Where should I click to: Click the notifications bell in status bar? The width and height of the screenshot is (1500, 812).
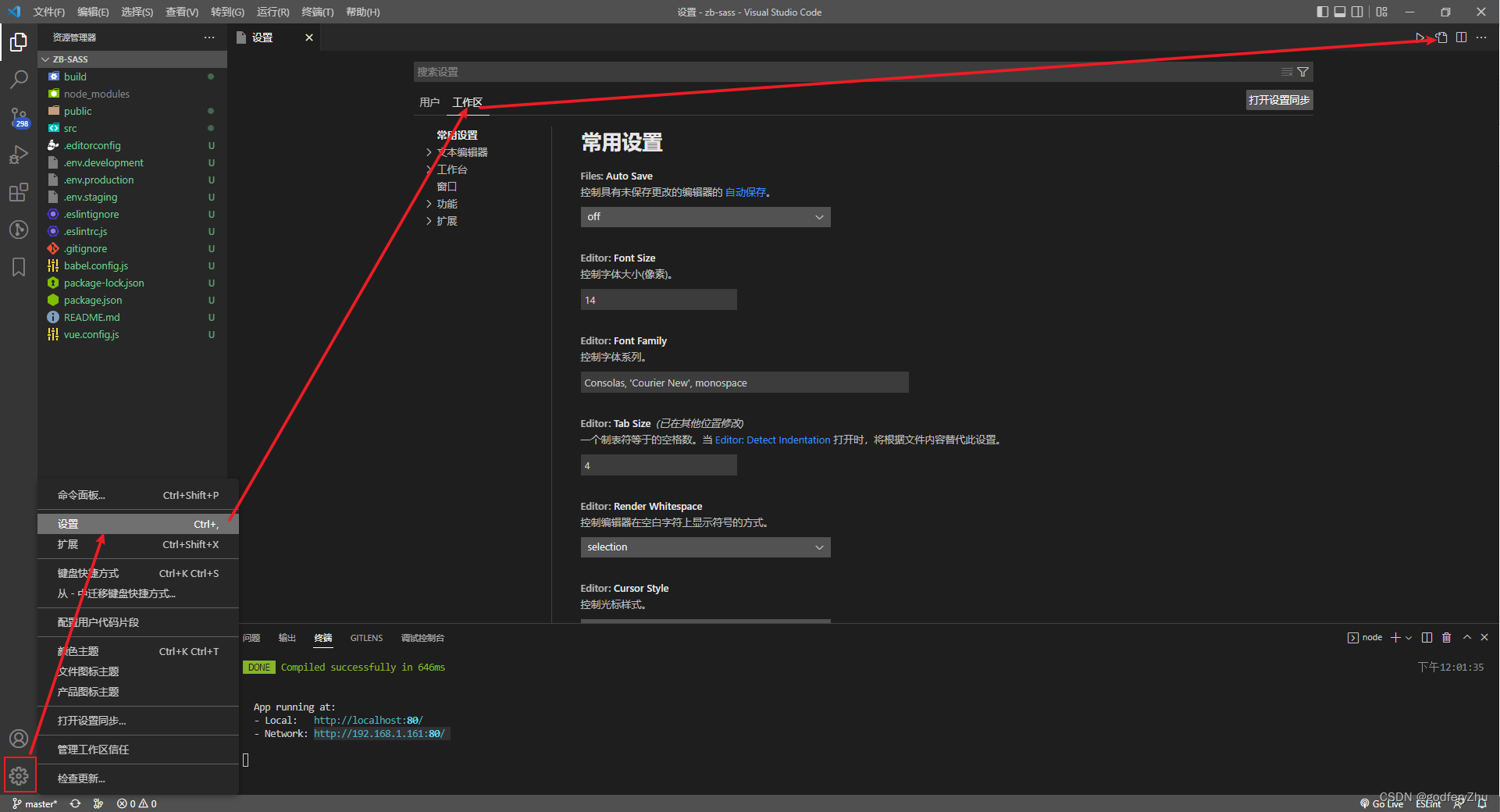pyautogui.click(x=1482, y=803)
